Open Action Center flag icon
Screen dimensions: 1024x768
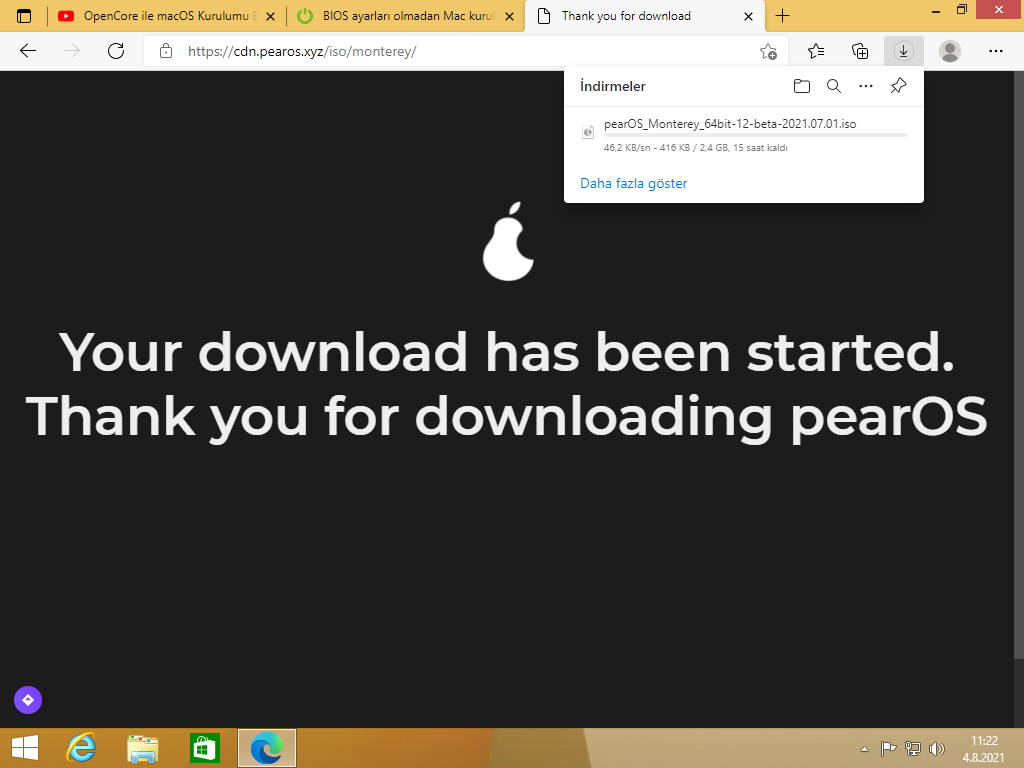click(x=888, y=748)
